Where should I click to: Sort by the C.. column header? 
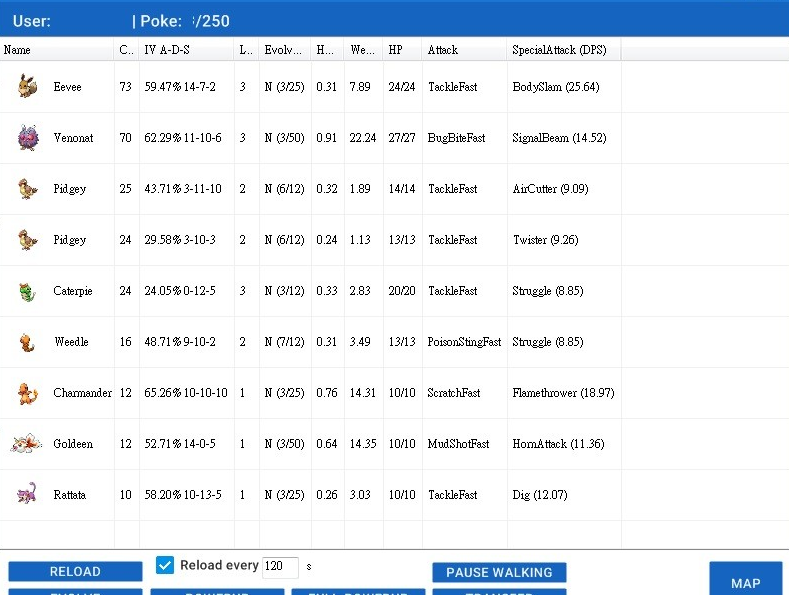(x=127, y=50)
